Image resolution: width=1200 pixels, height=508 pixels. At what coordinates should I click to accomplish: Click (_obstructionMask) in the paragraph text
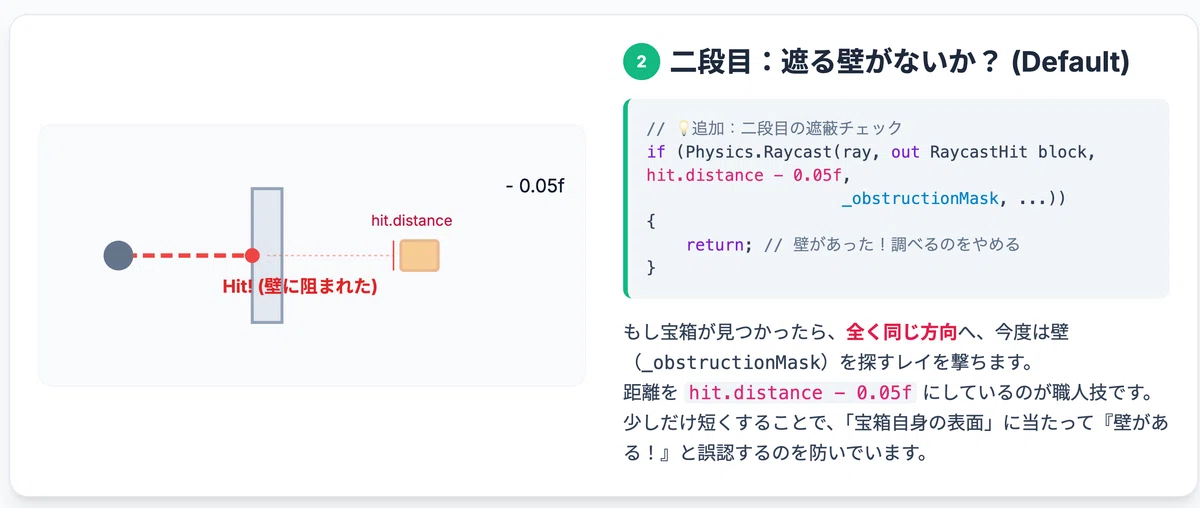point(734,362)
